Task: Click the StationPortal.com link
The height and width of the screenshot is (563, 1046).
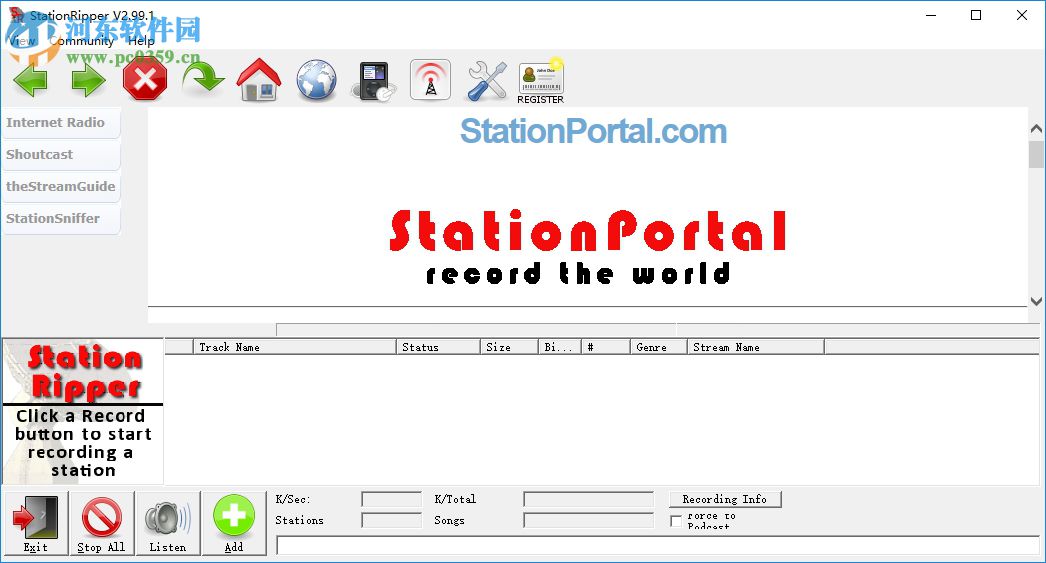Action: pyautogui.click(x=593, y=131)
